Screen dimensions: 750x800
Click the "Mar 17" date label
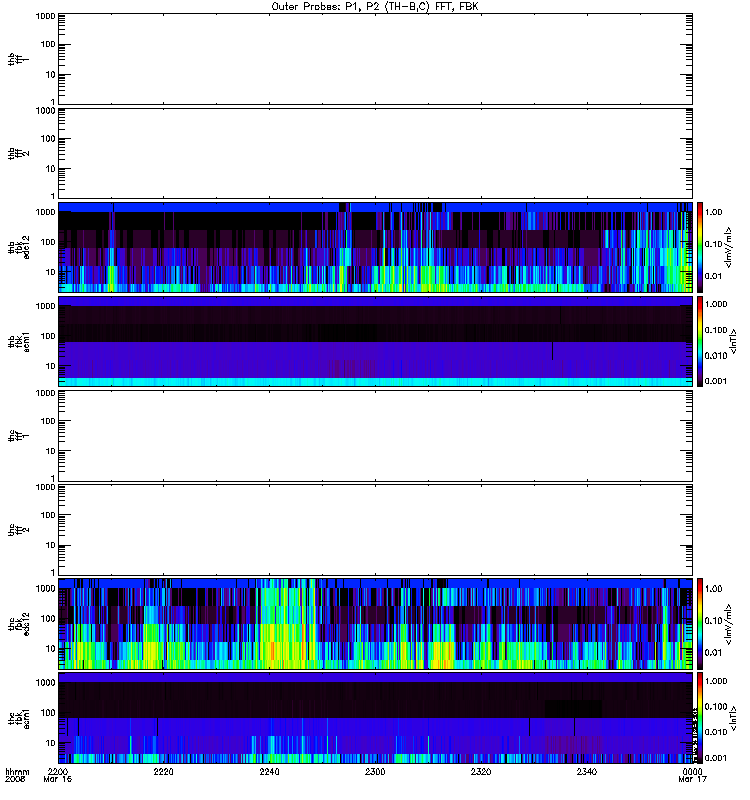(692, 779)
